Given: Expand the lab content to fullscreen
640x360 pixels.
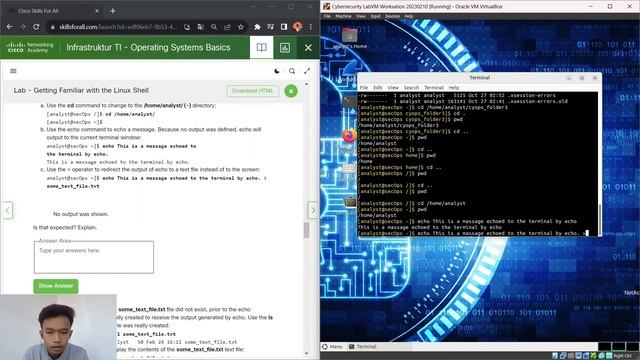Looking at the screenshot, I should [307, 71].
